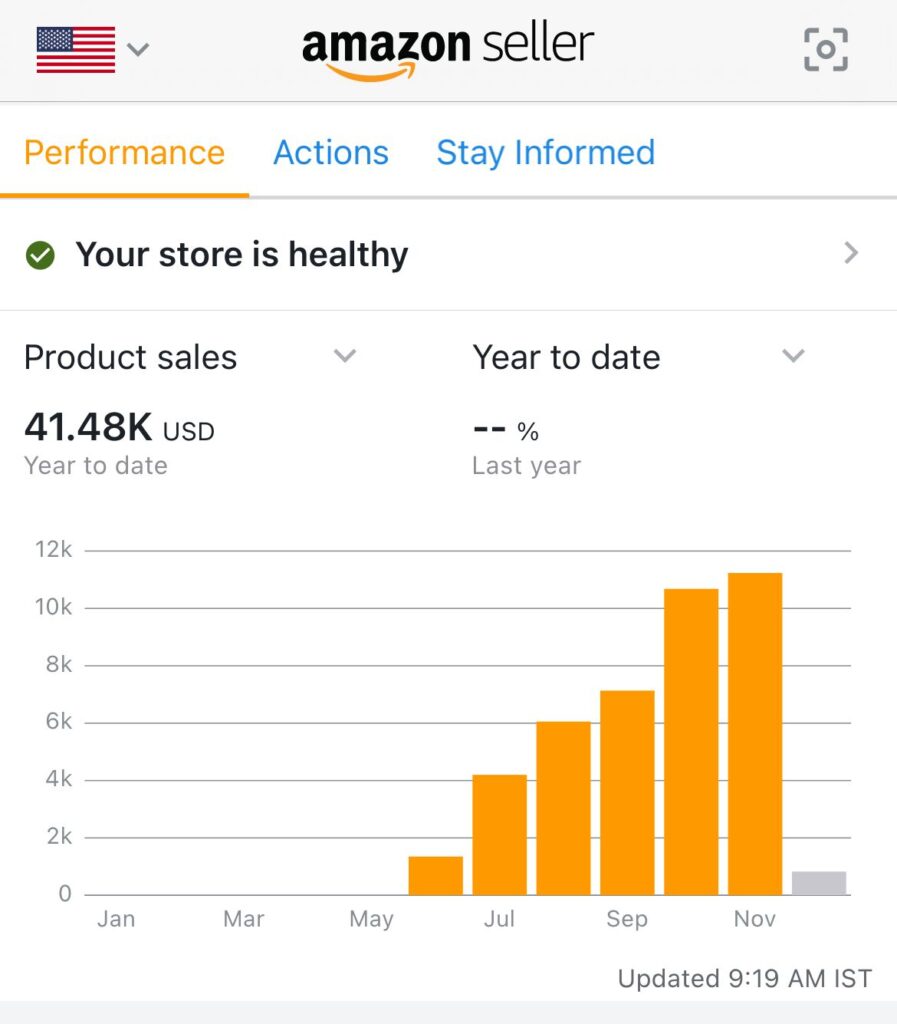The width and height of the screenshot is (897, 1024).
Task: Select the November sales bar
Action: tap(755, 734)
